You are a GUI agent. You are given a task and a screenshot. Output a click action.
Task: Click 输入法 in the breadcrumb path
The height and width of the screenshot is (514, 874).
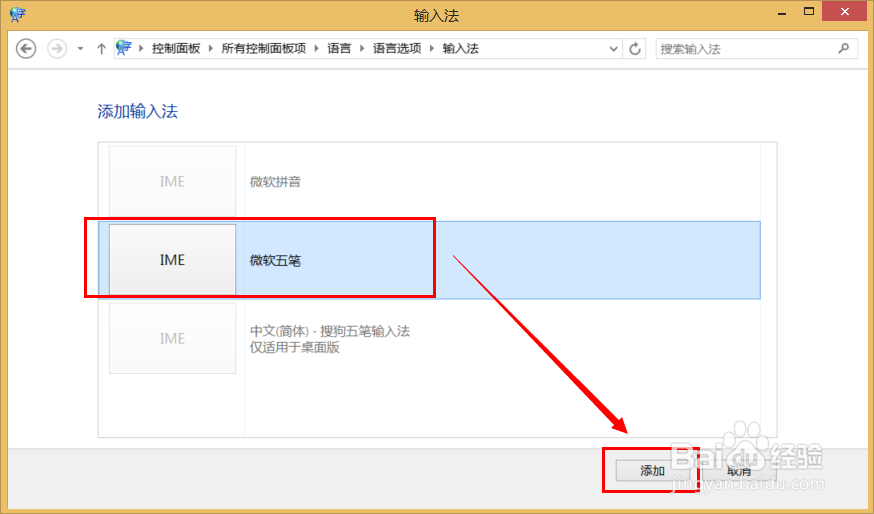pyautogui.click(x=460, y=49)
